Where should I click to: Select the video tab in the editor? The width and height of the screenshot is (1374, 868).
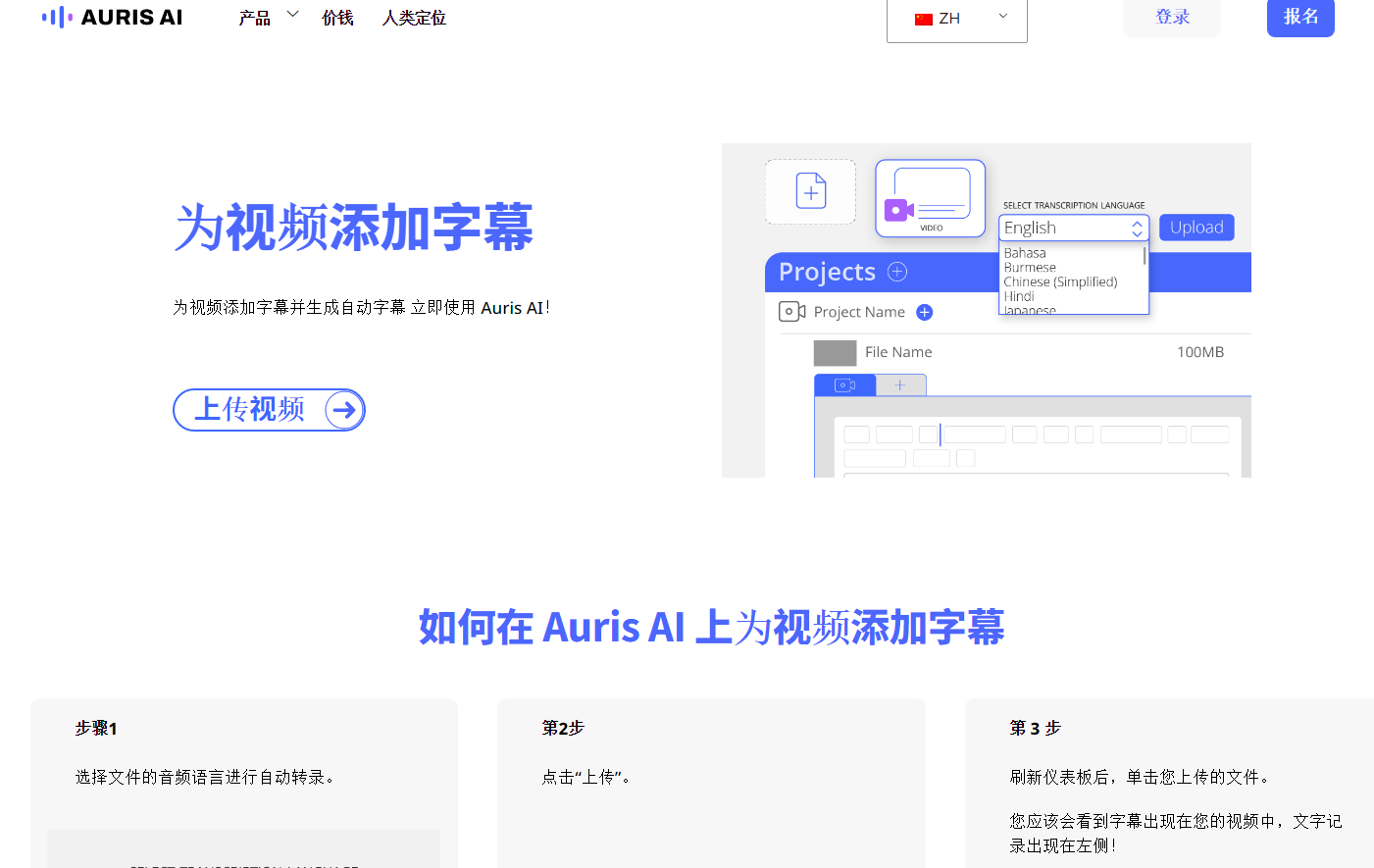(x=845, y=385)
